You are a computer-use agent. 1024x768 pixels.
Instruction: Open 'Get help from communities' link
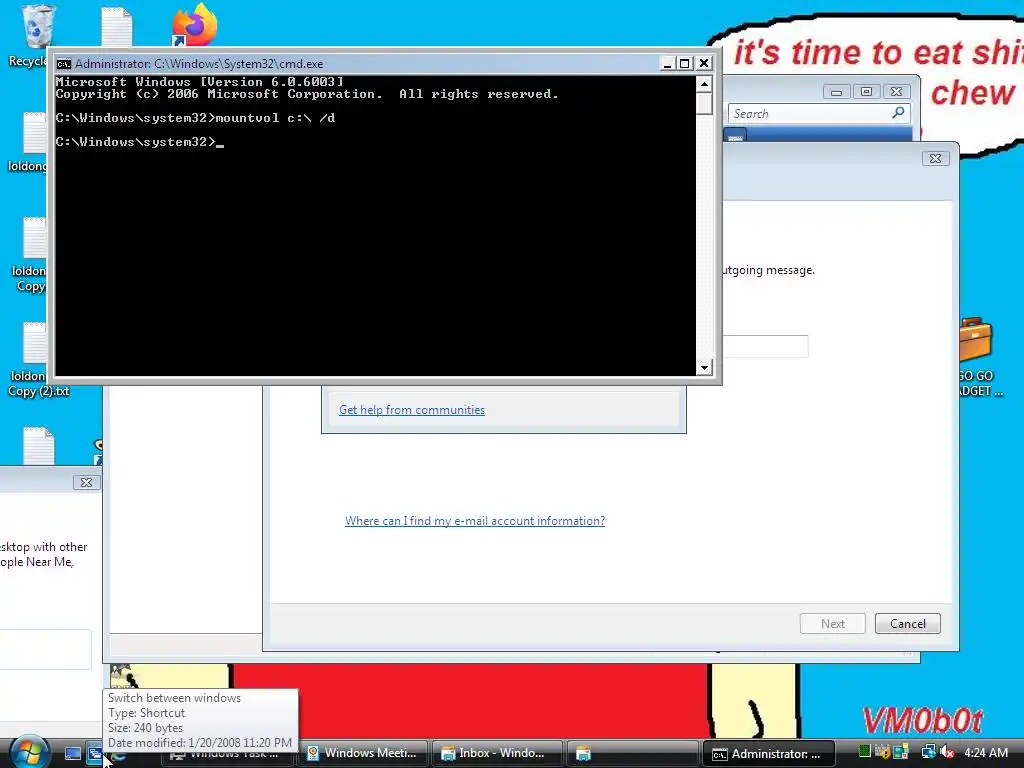pos(412,410)
